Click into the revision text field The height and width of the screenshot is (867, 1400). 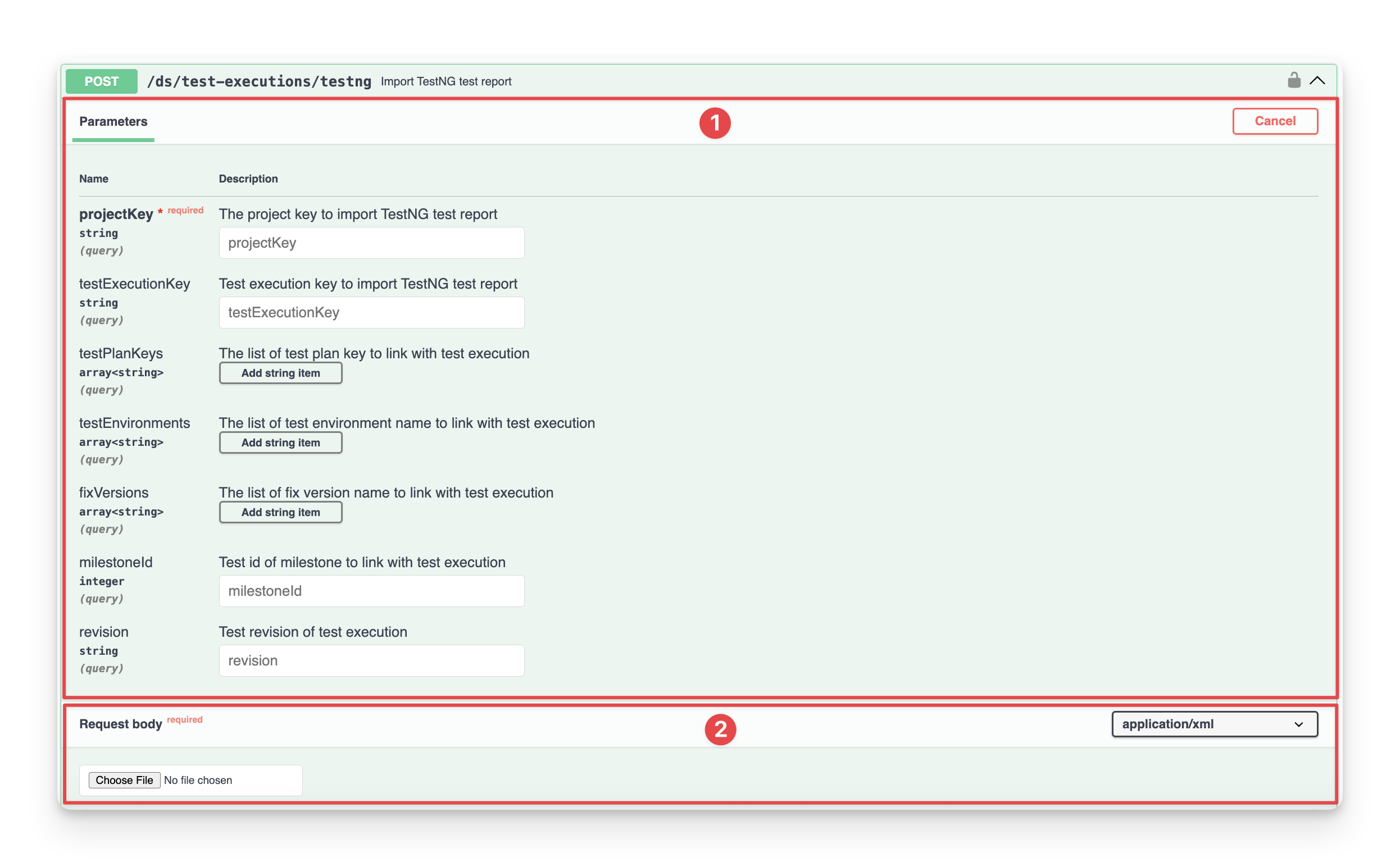371,660
